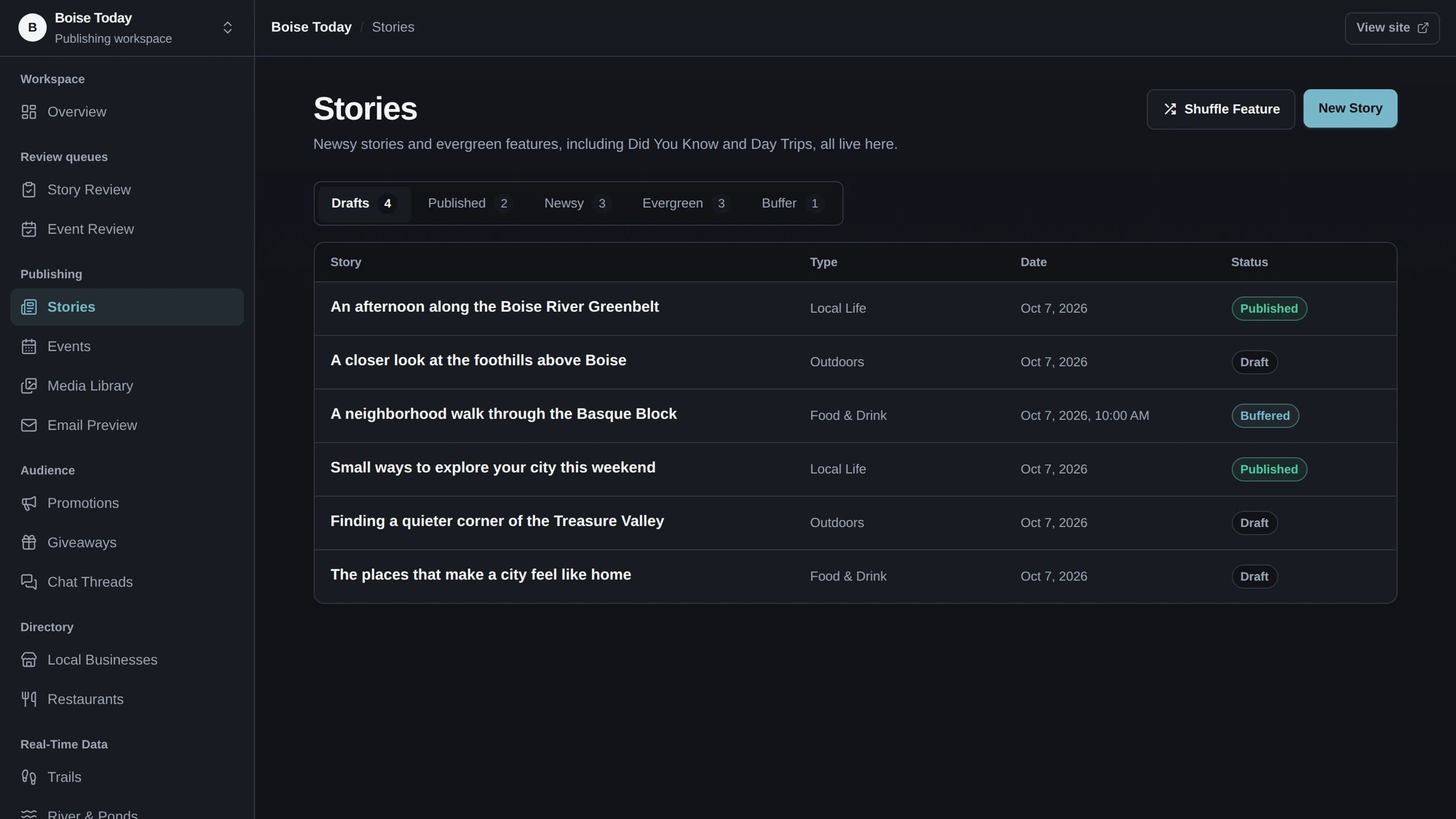Open 'A closer look at the foothills above Boise'

tap(478, 361)
